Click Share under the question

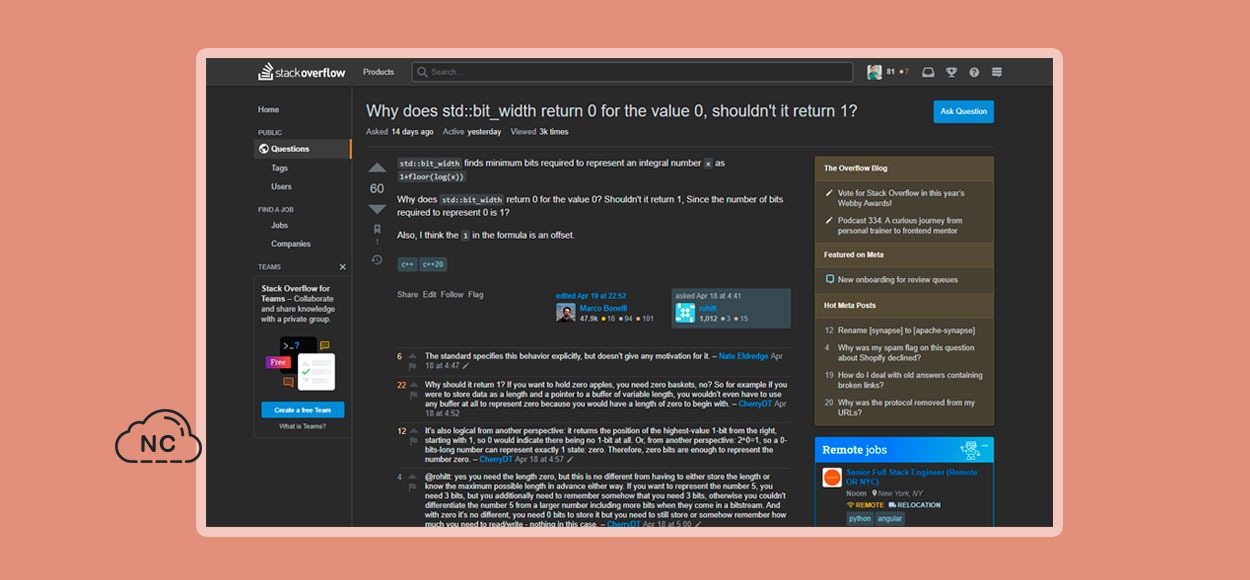pos(408,295)
